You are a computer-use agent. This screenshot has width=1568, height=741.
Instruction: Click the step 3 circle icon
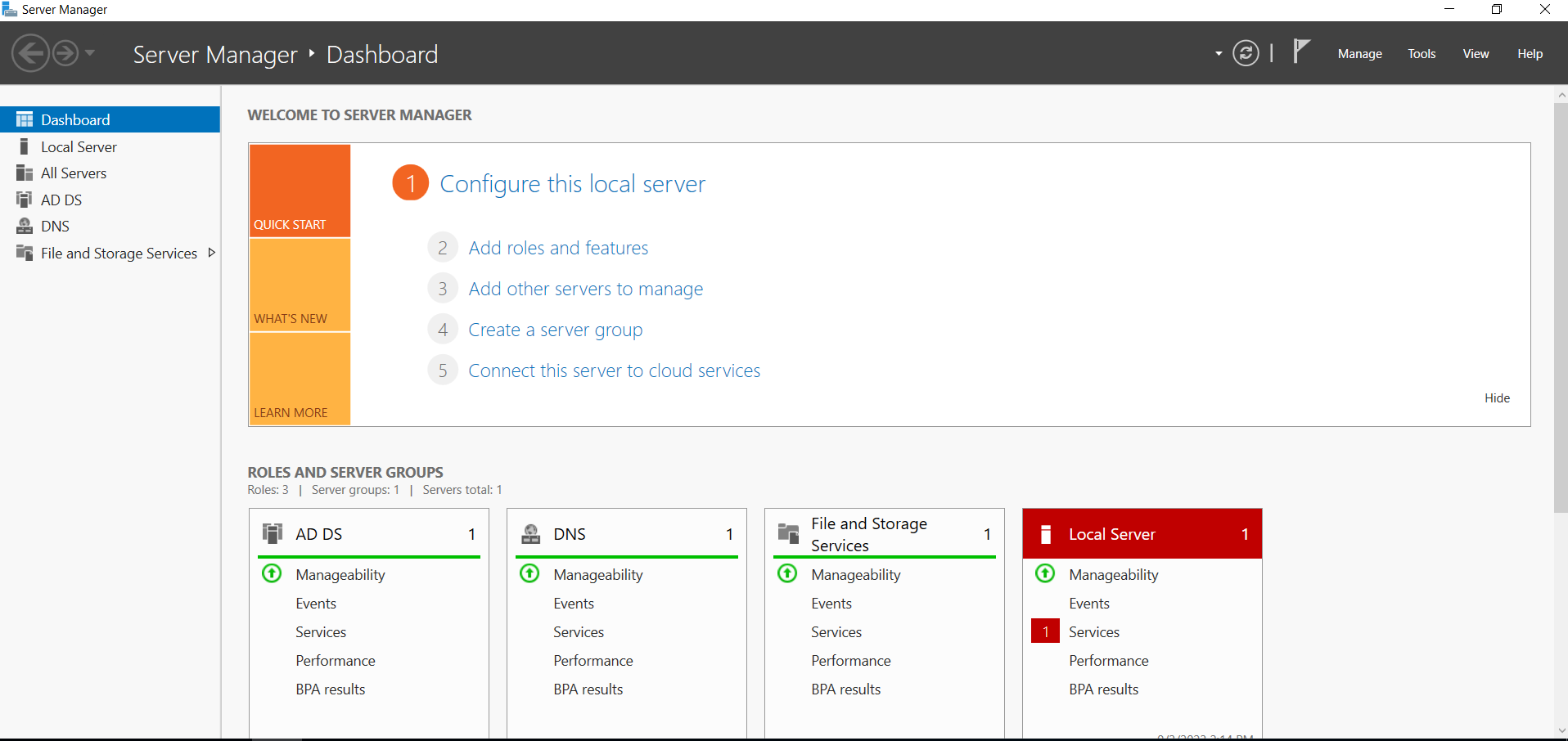pos(443,289)
